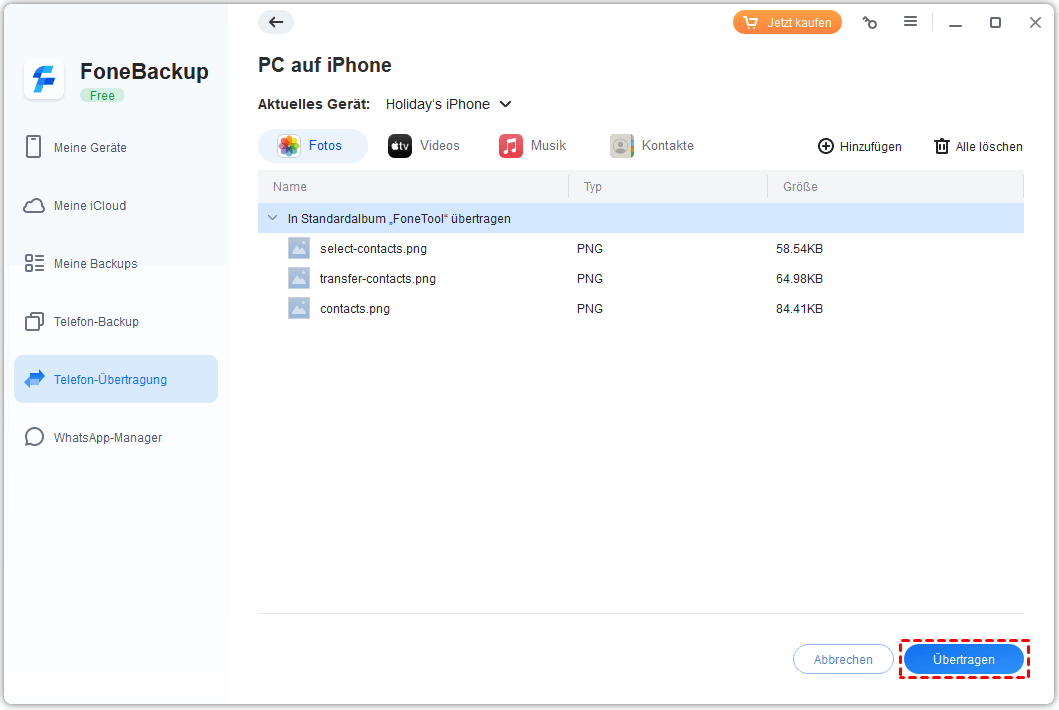This screenshot has height=710, width=1059.
Task: Click the Telefon-Backup copy icon
Action: [x=34, y=322]
